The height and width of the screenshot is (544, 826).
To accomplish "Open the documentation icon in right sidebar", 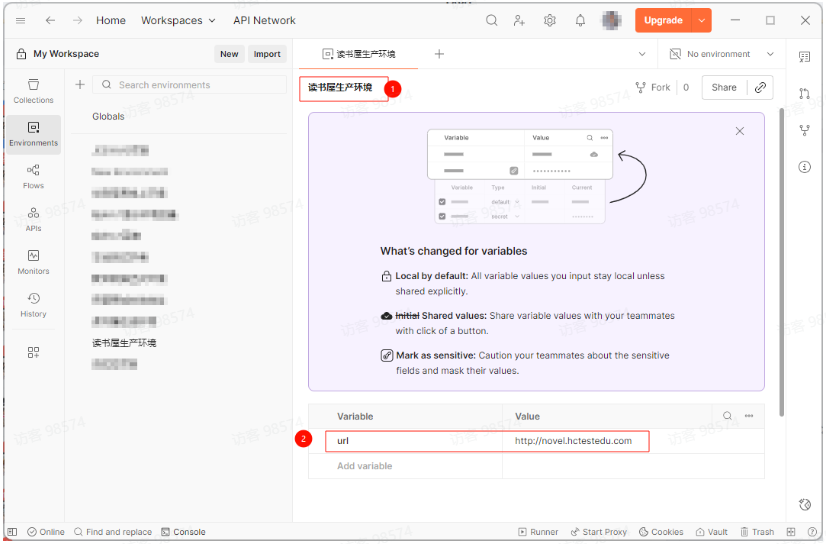I will 804,57.
